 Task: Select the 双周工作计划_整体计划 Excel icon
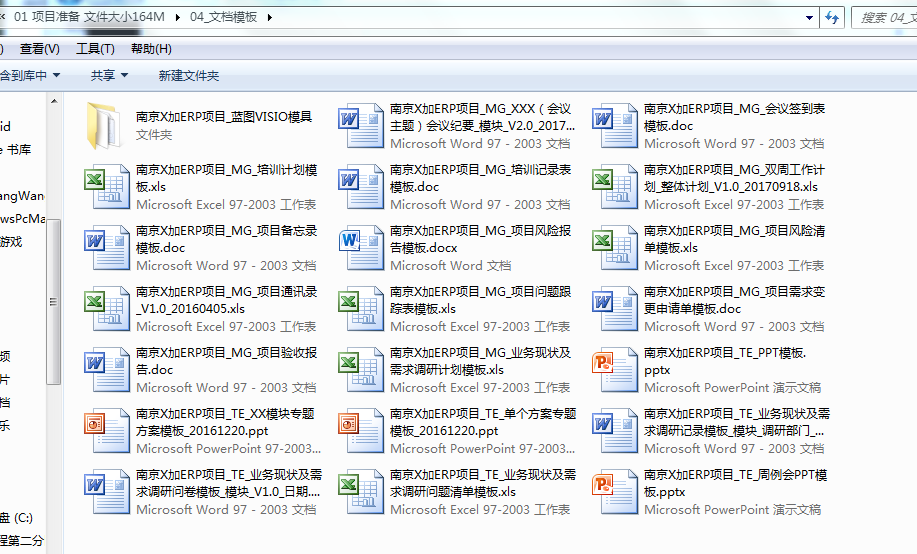[x=615, y=187]
